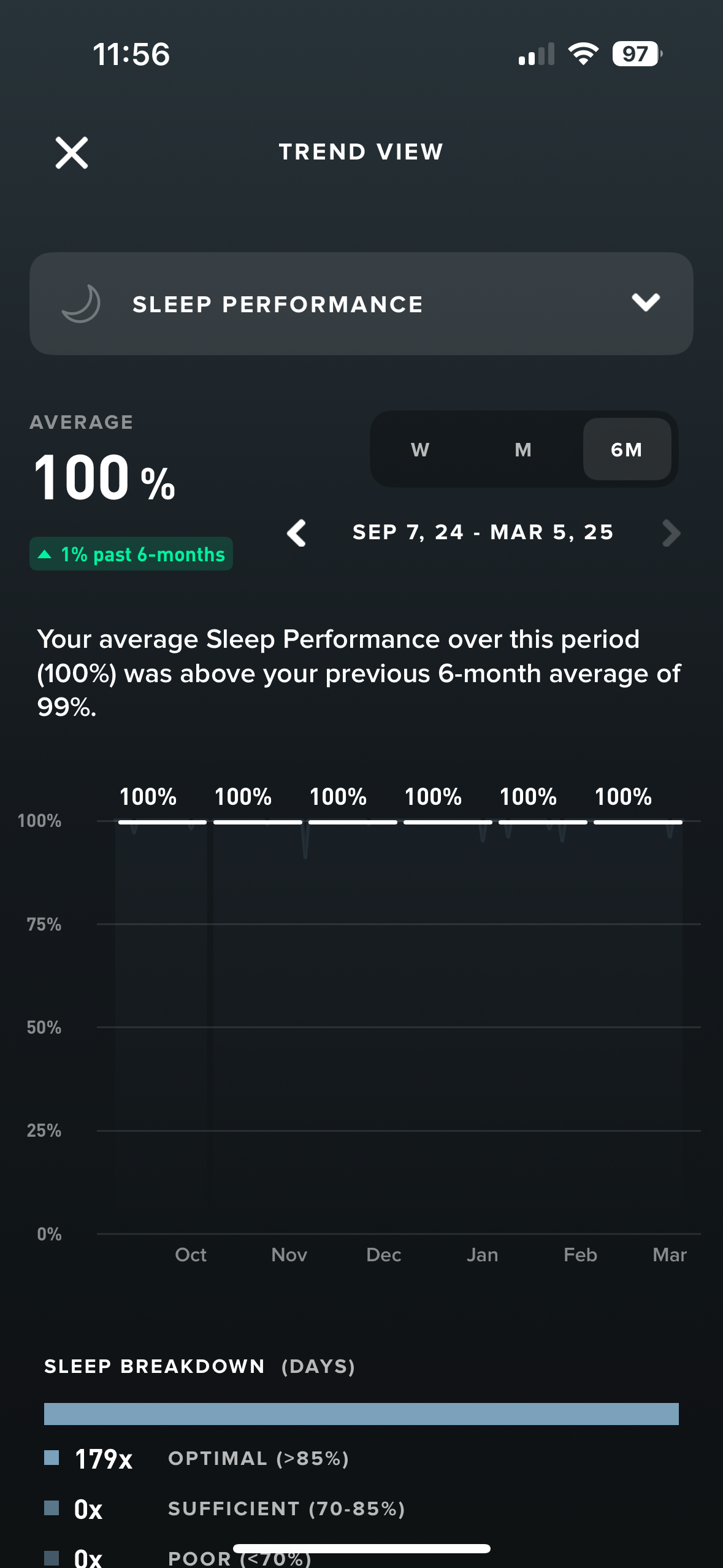Screen dimensions: 723x1568
Task: Go to previous 6-month period arrow
Action: (x=297, y=532)
